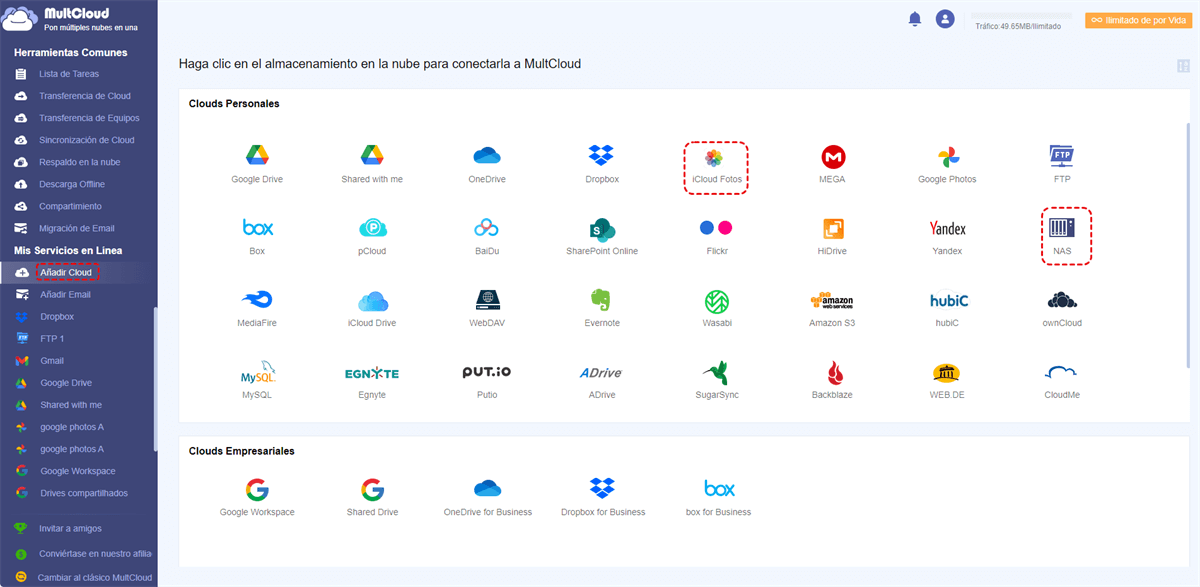Select WEB.DE cloud
1200x587 pixels.
[947, 381]
